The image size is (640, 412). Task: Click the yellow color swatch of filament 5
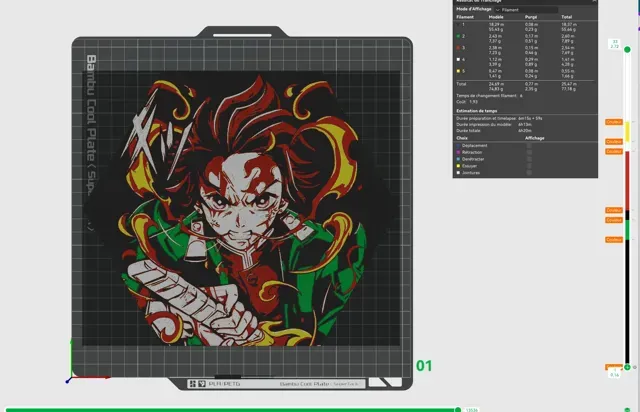click(458, 71)
